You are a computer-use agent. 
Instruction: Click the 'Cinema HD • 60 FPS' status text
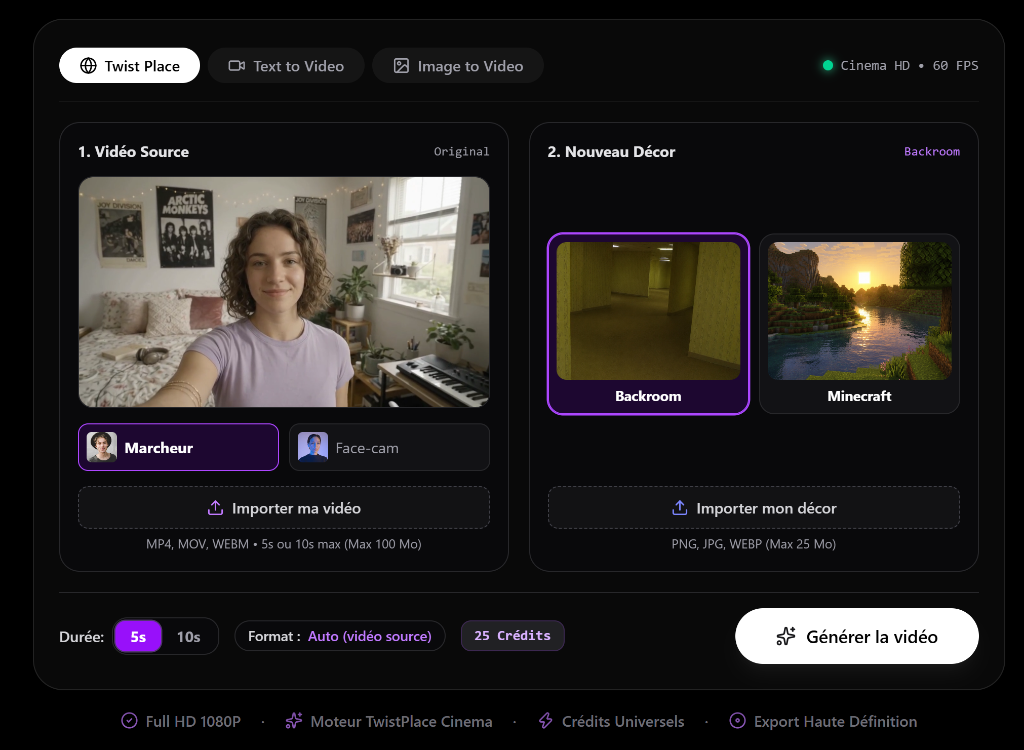[910, 65]
